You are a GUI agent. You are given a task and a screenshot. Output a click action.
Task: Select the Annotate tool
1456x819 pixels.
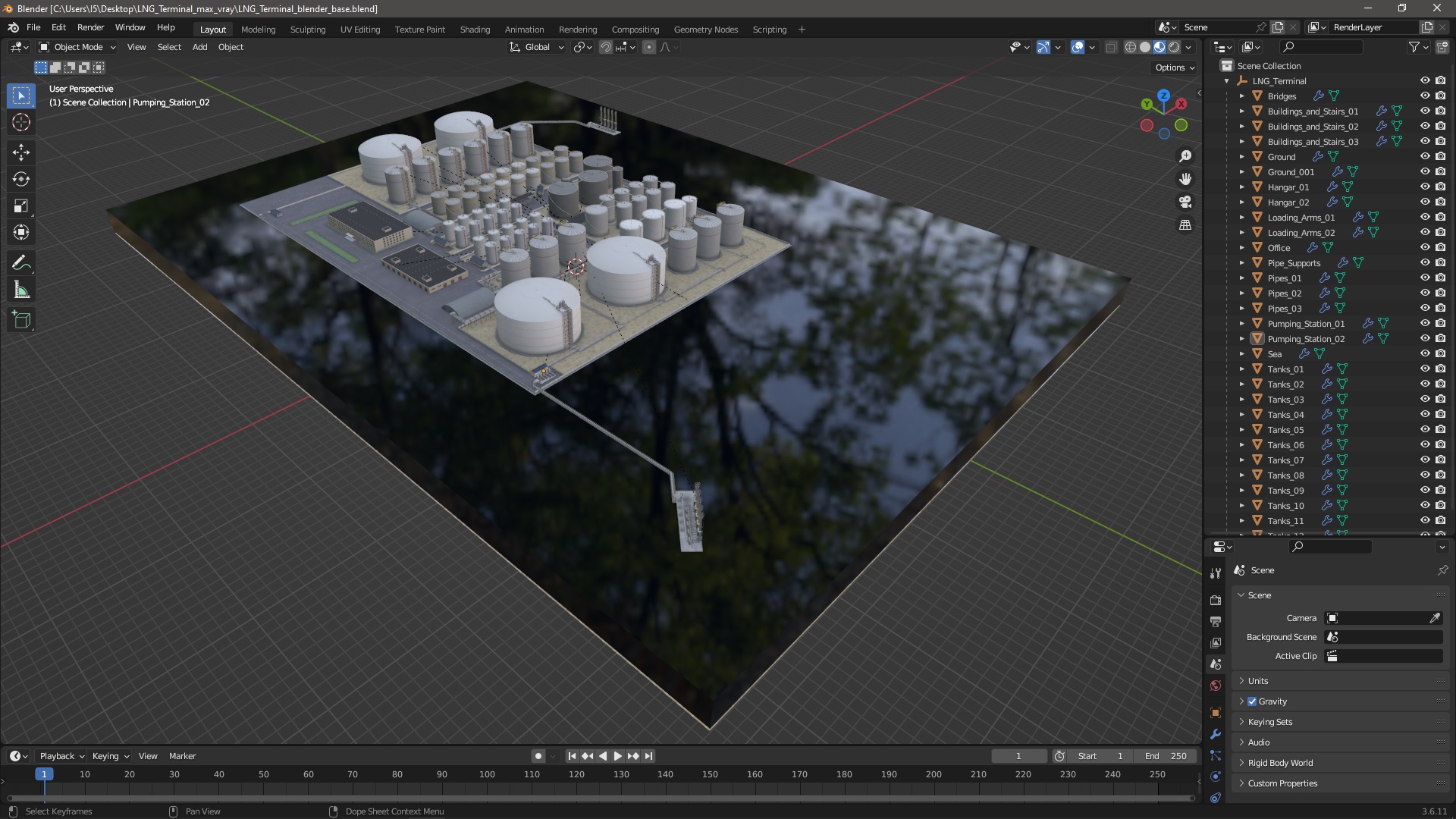(21, 263)
